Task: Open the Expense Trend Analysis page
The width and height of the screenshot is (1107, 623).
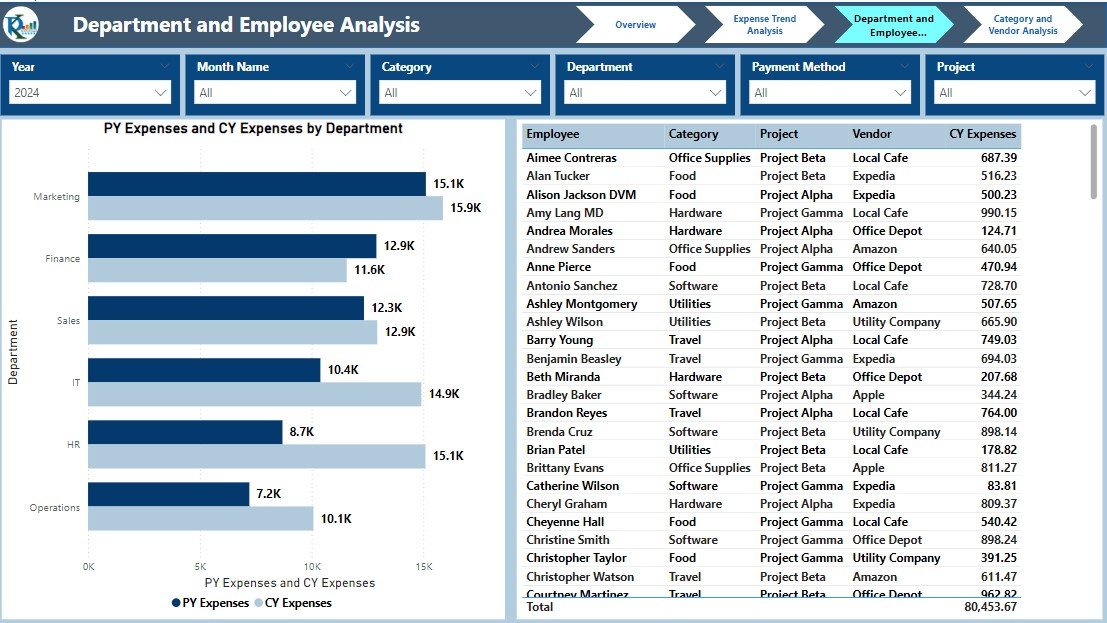Action: 764,23
